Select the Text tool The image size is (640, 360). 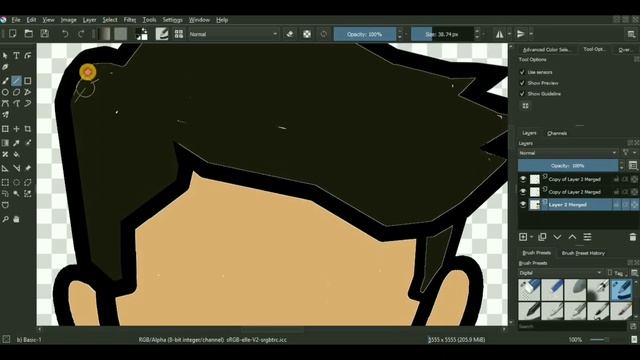point(16,56)
